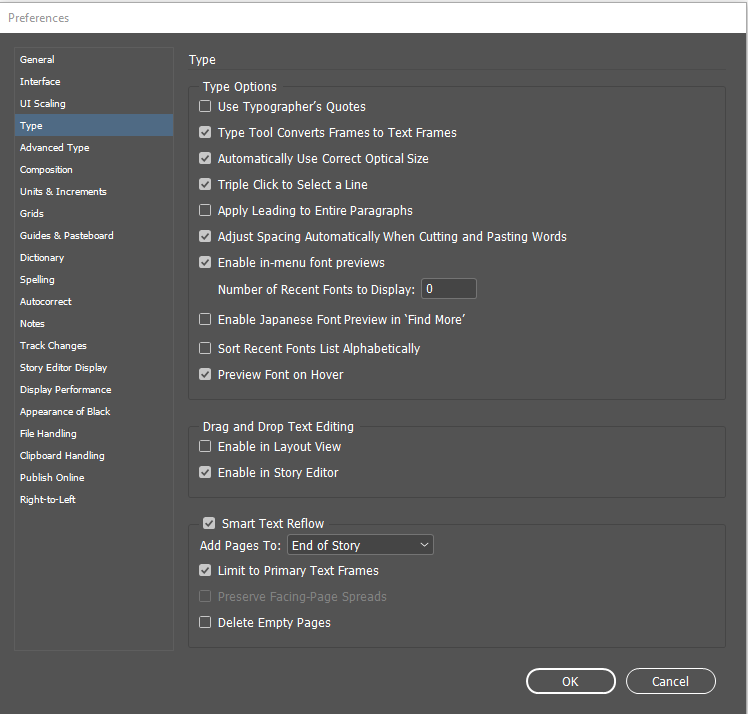748x714 pixels.
Task: Click the Number of Recent Fonts field
Action: point(448,289)
